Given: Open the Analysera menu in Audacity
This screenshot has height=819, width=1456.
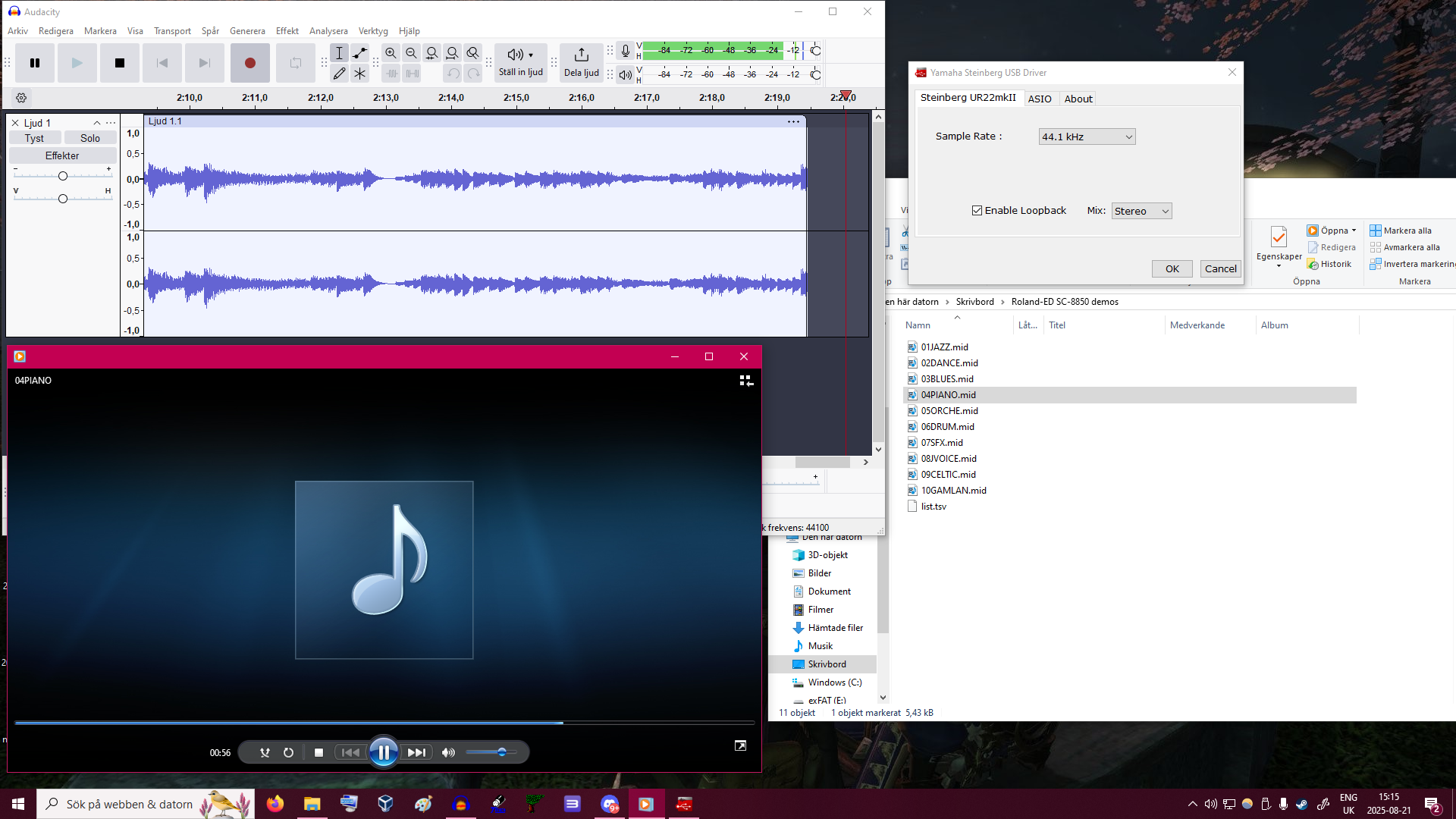Looking at the screenshot, I should (x=328, y=31).
